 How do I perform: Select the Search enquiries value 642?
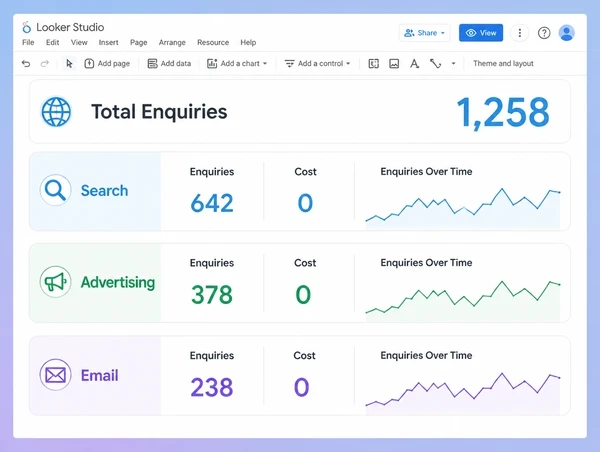click(x=212, y=203)
